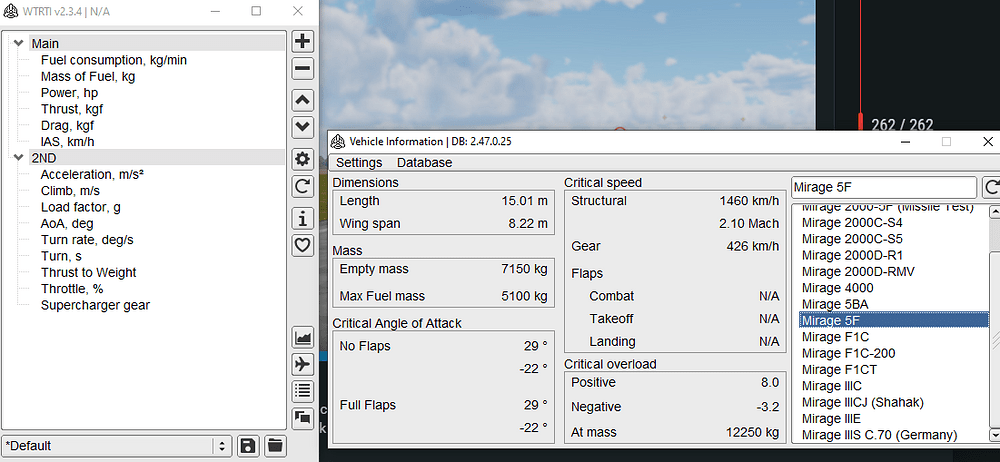1000x462 pixels.
Task: Click the list icon in WTRTI sidebar
Action: click(302, 391)
